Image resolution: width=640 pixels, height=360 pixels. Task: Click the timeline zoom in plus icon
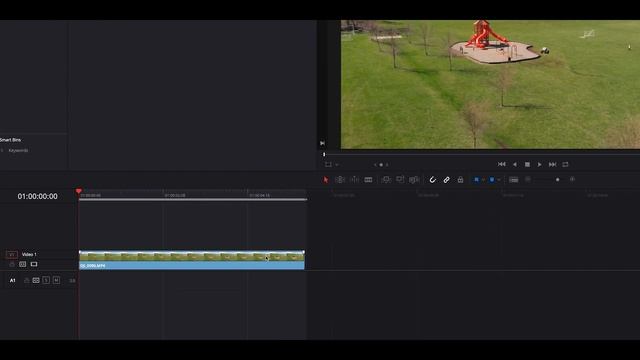pos(572,179)
